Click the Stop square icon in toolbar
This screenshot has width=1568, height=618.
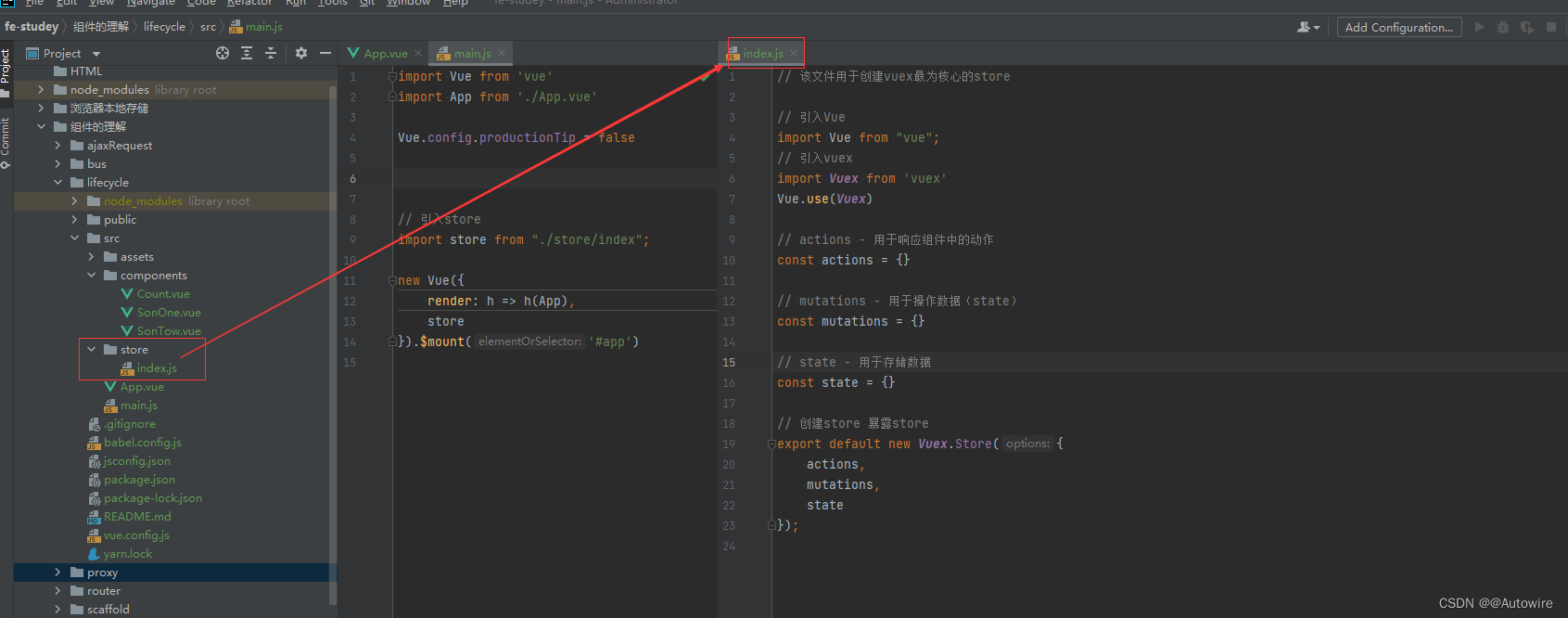pyautogui.click(x=1551, y=27)
